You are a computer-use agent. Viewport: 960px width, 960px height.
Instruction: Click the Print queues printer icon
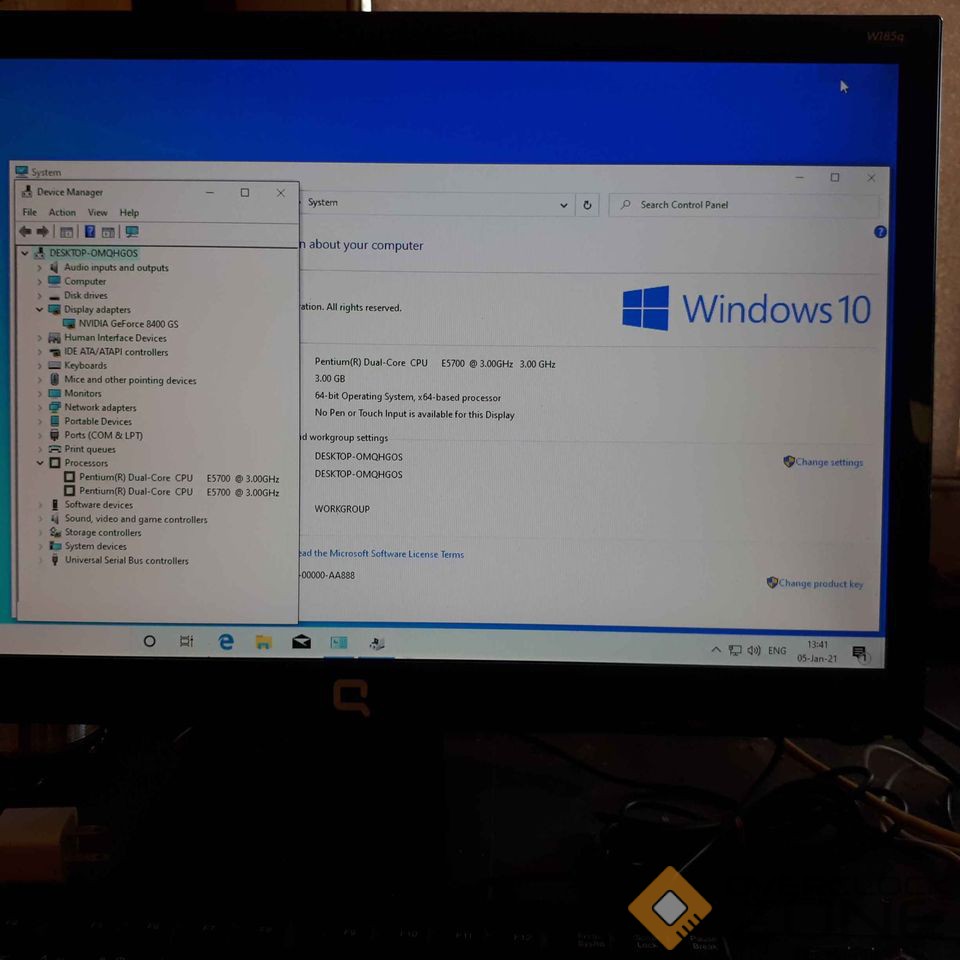54,449
